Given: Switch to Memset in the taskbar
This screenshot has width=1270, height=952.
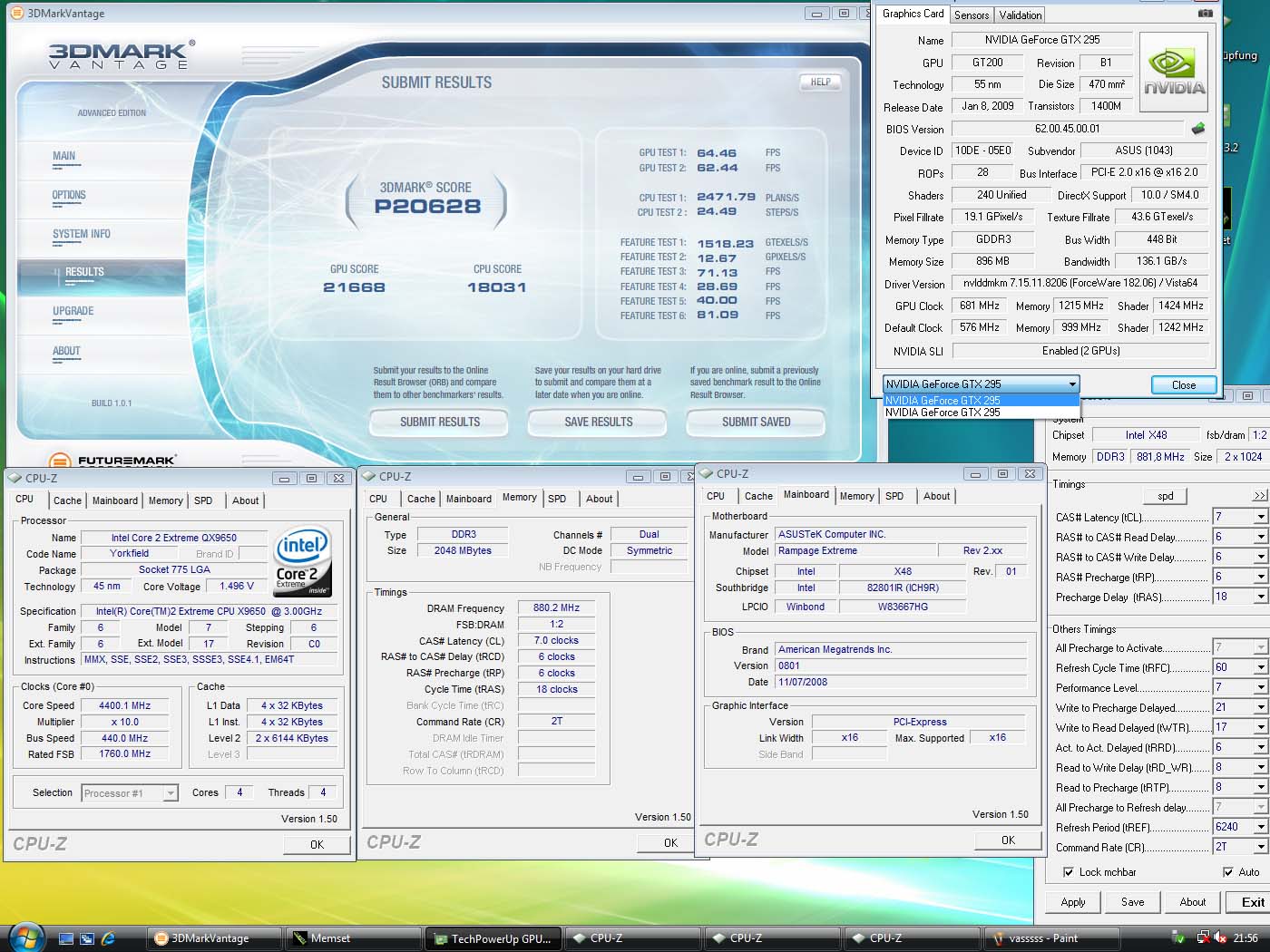Looking at the screenshot, I should (353, 938).
